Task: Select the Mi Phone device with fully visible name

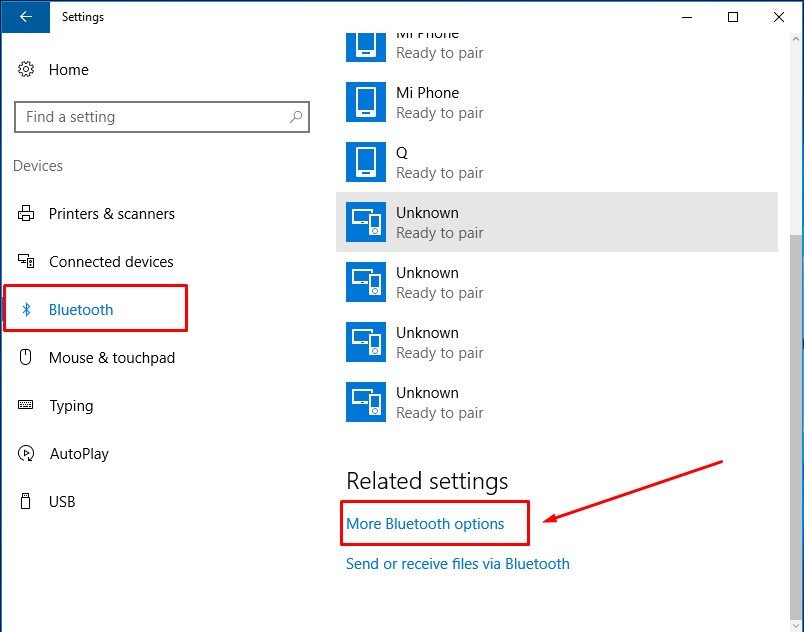Action: tap(427, 102)
